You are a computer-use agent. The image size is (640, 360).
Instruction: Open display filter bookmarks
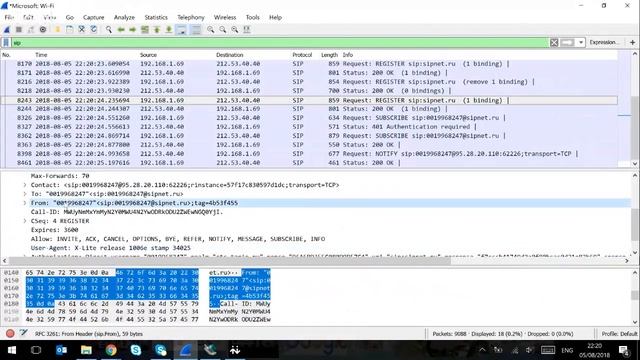click(6, 42)
